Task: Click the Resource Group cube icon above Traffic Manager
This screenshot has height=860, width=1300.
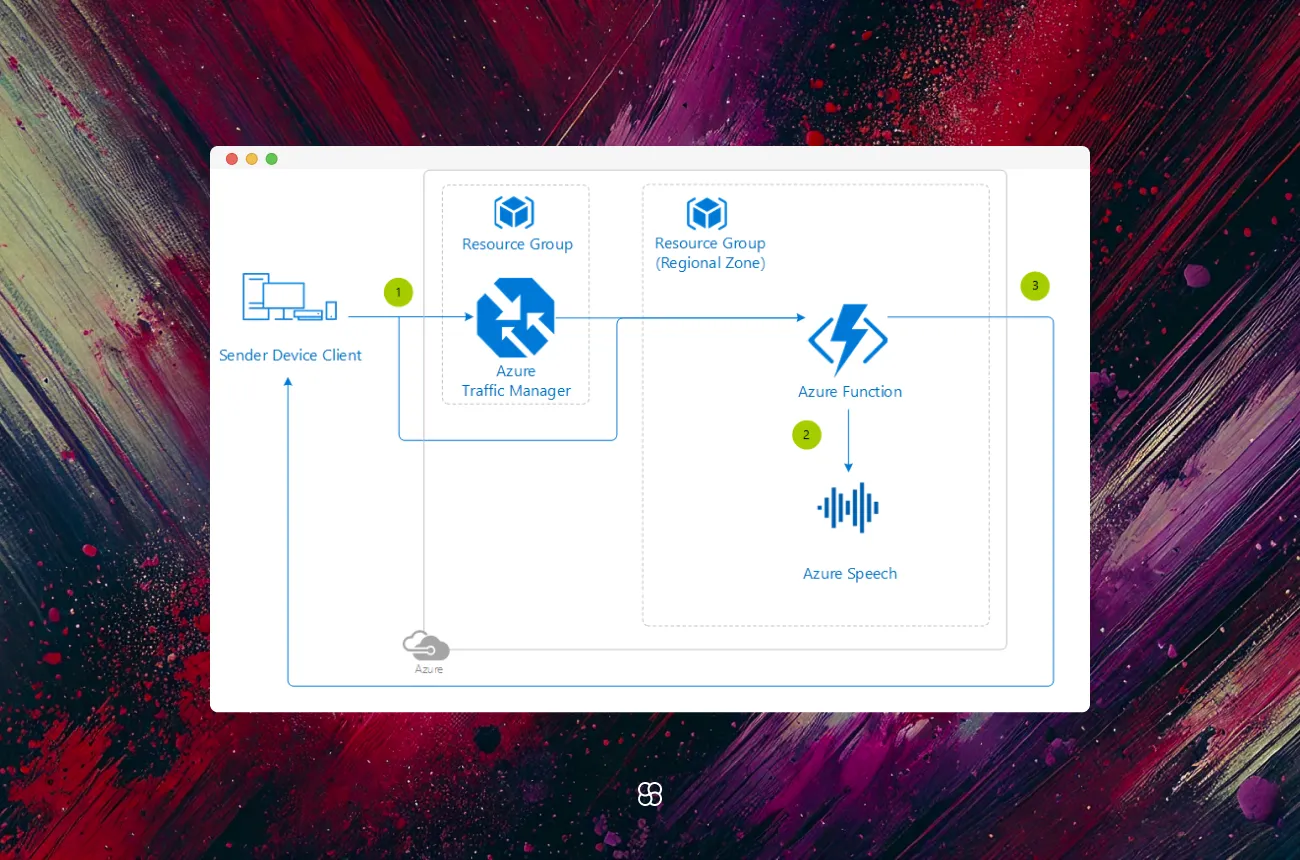Action: [514, 212]
